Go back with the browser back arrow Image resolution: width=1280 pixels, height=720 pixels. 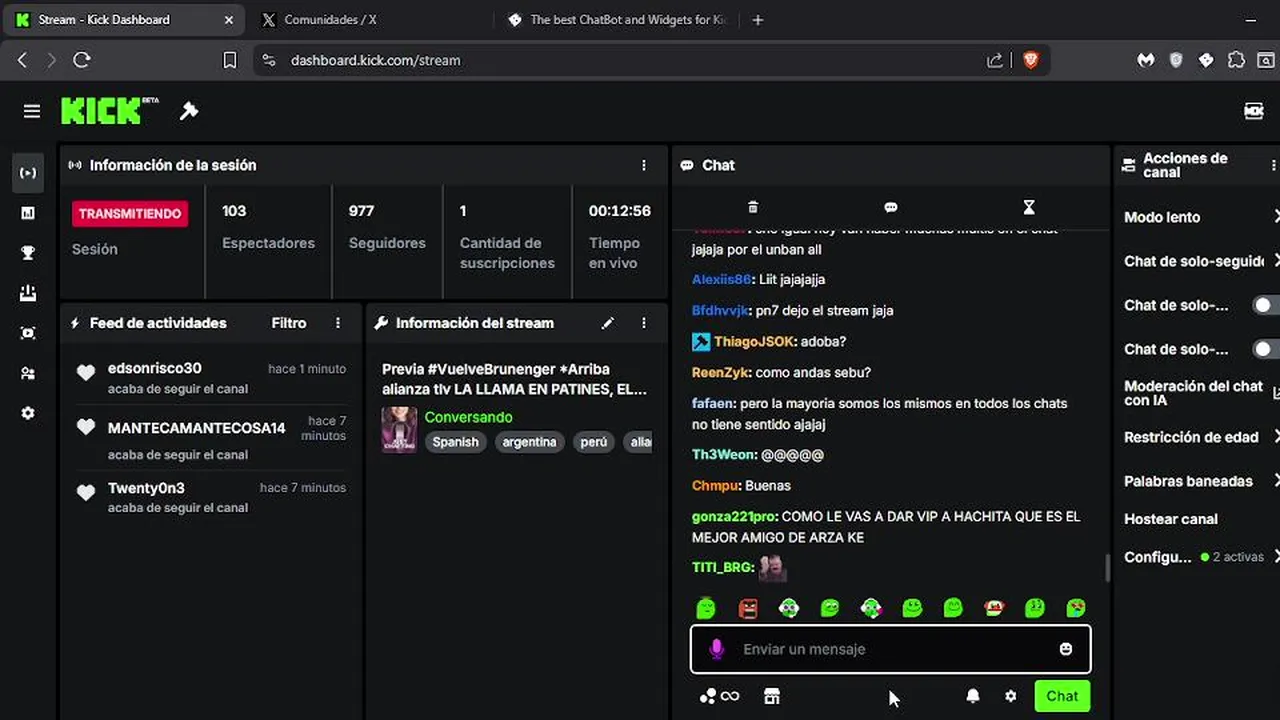click(22, 60)
